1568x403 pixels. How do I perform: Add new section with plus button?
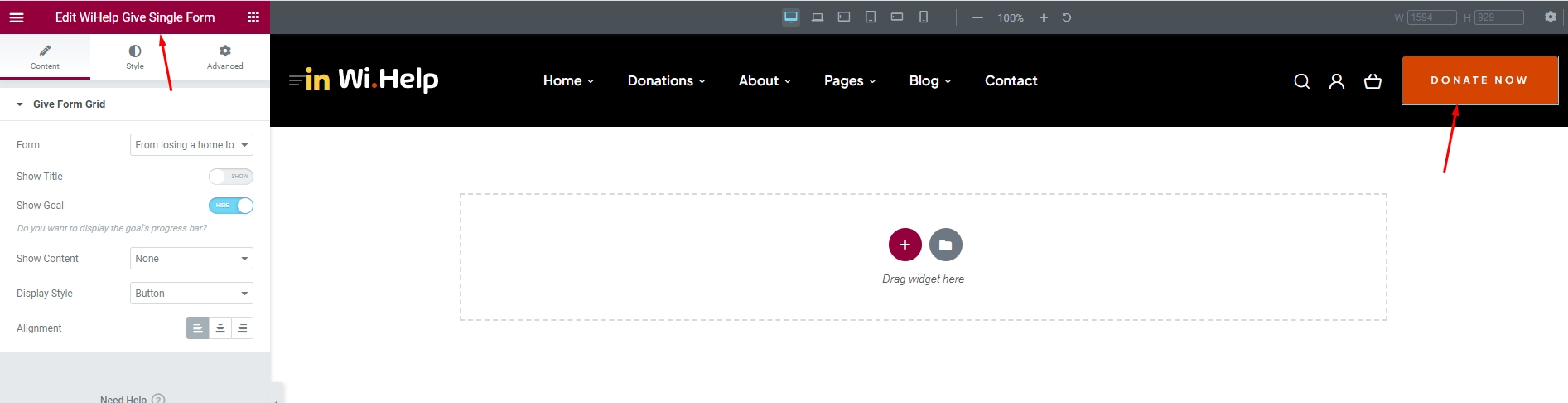coord(905,245)
